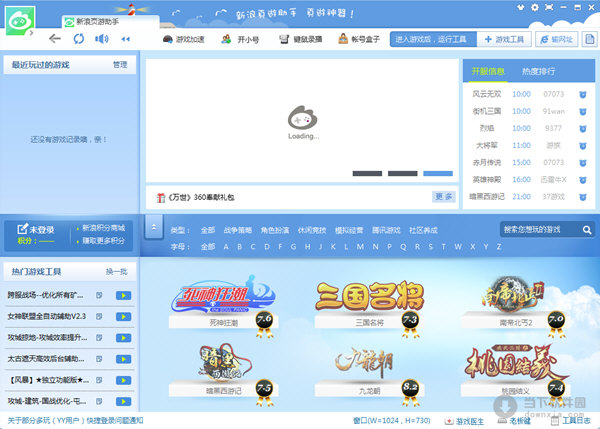Open the 死神狂潮 game thumbnail
The width and height of the screenshot is (600, 429).
223,302
